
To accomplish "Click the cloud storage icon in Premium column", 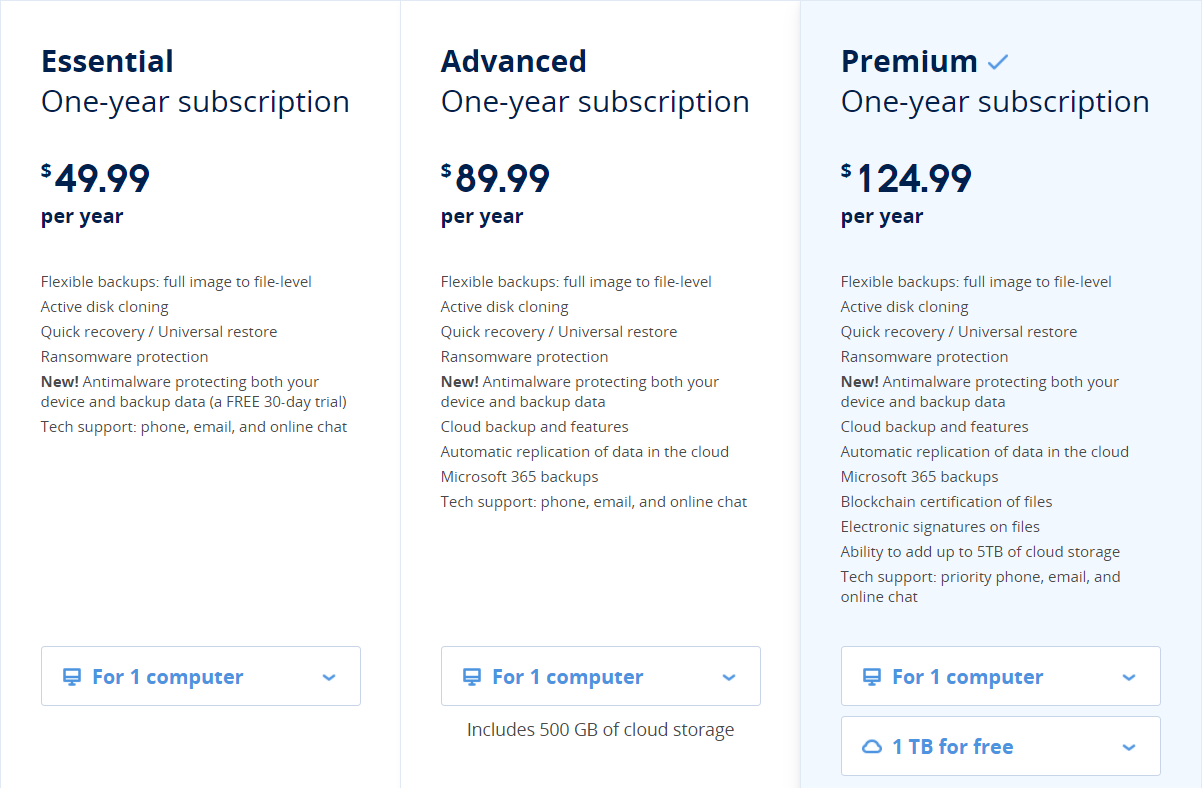I will (x=873, y=745).
